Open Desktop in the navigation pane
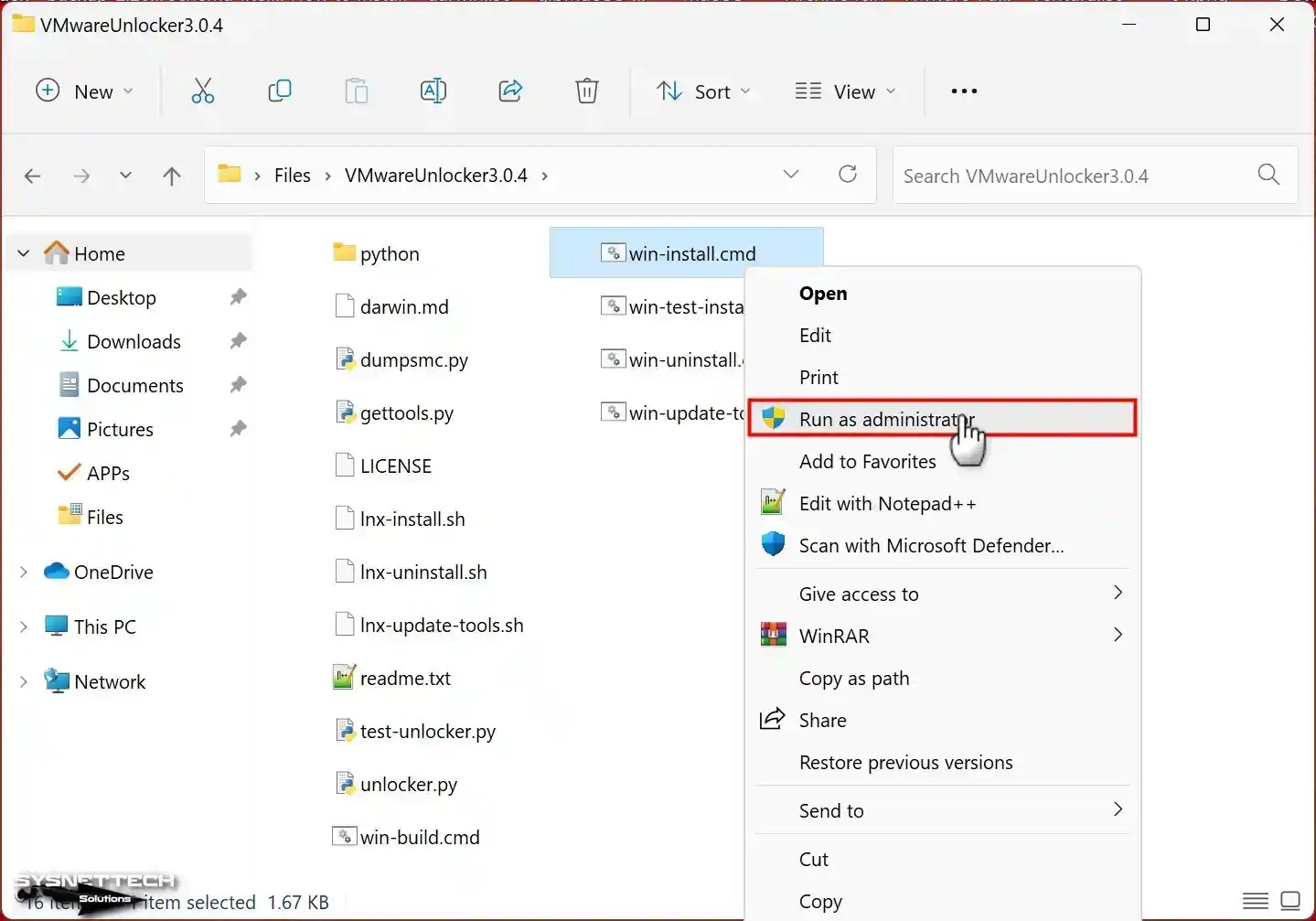The image size is (1316, 921). [x=122, y=297]
